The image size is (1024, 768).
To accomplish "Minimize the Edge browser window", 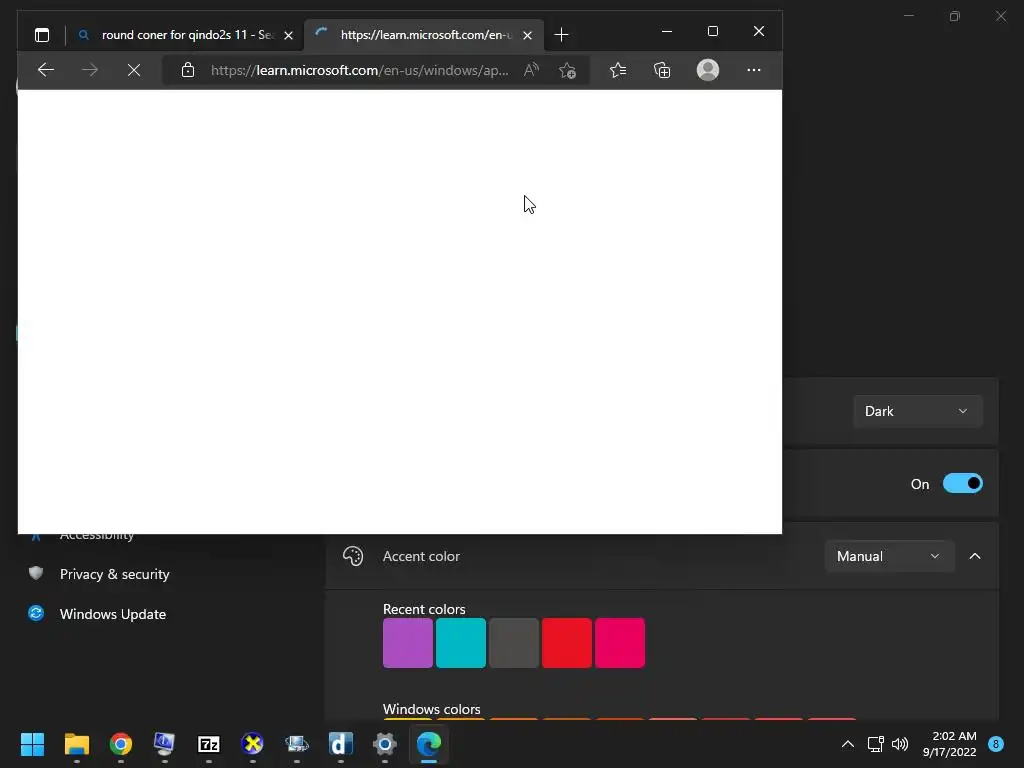I will coord(667,31).
